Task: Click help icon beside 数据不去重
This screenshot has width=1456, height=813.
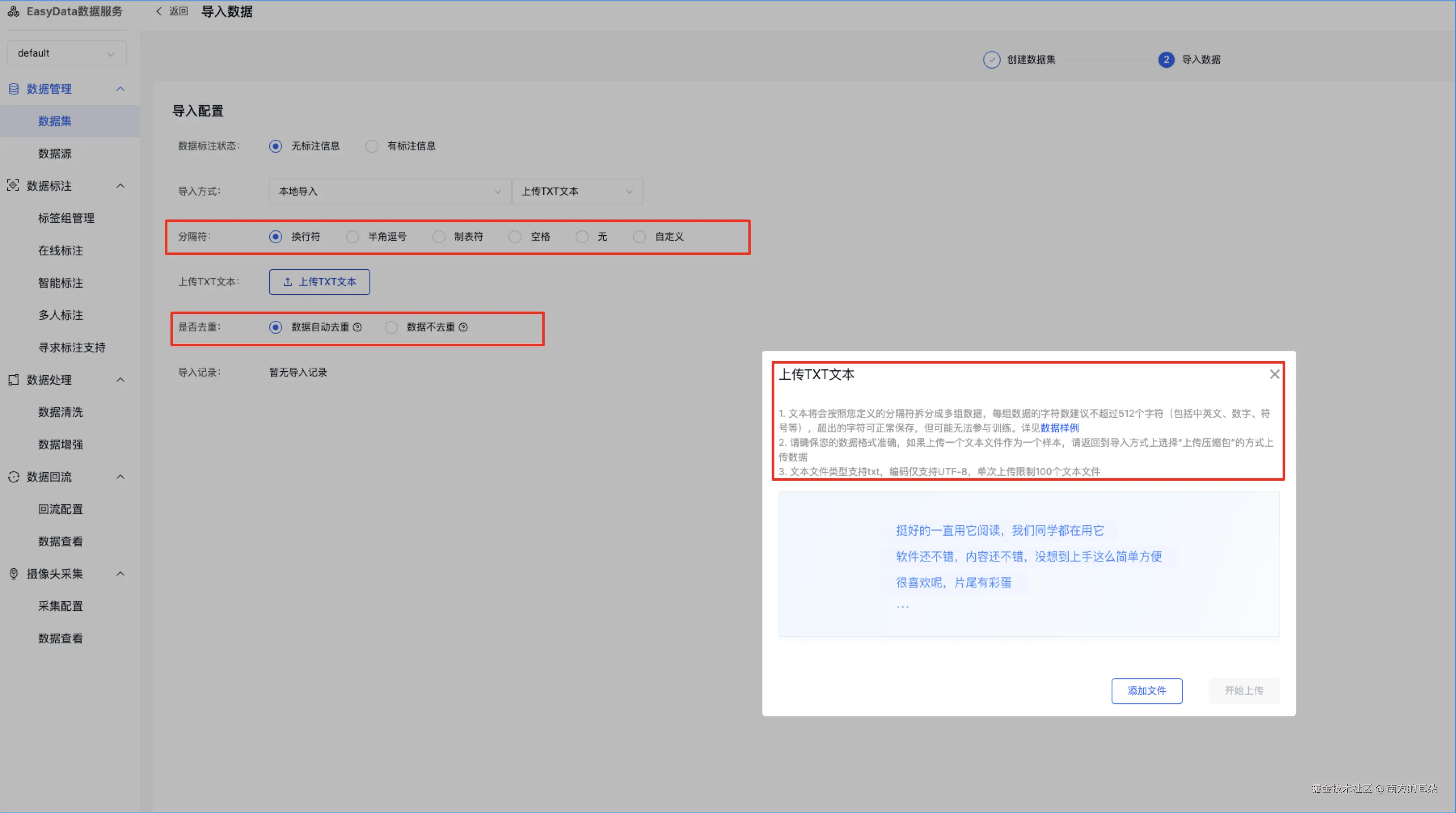Action: point(463,327)
